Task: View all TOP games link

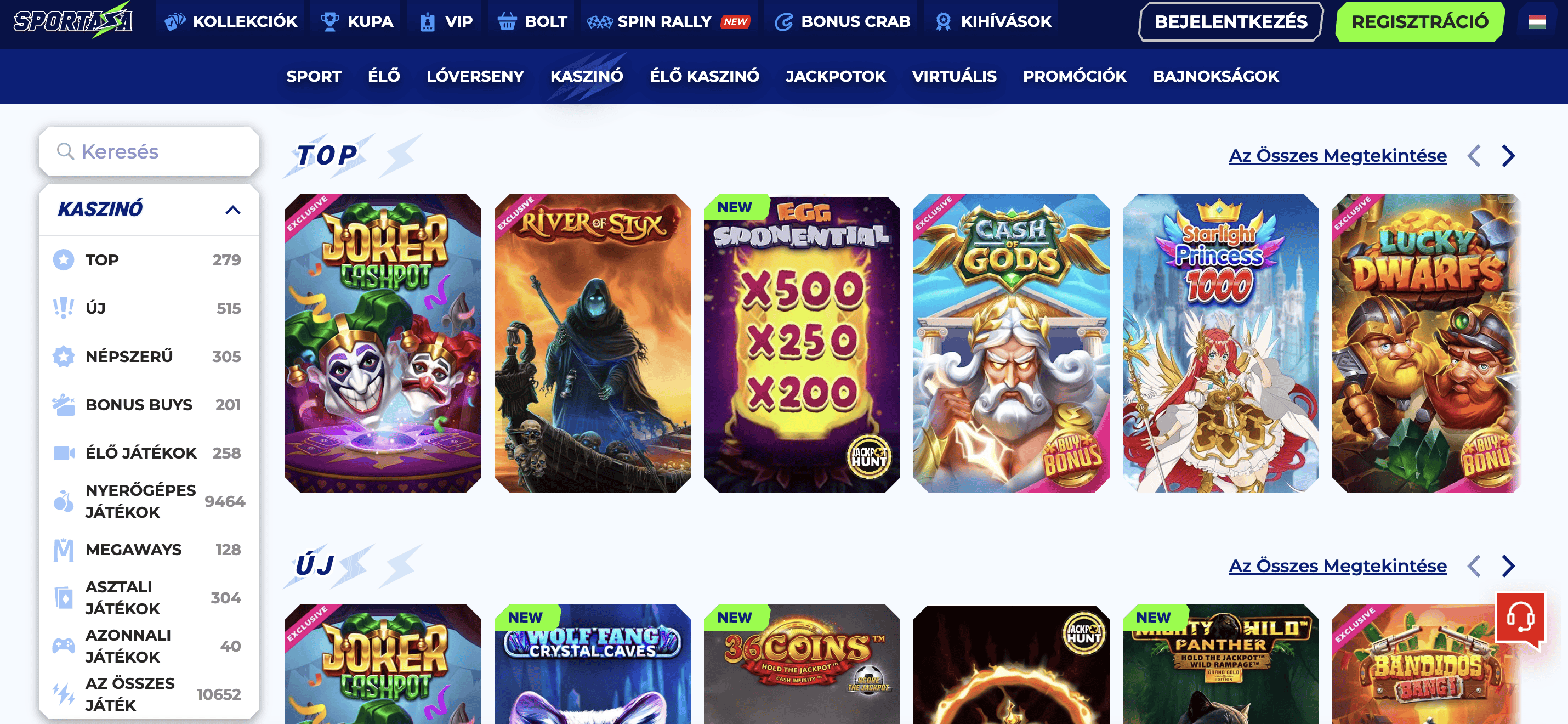Action: point(1337,156)
